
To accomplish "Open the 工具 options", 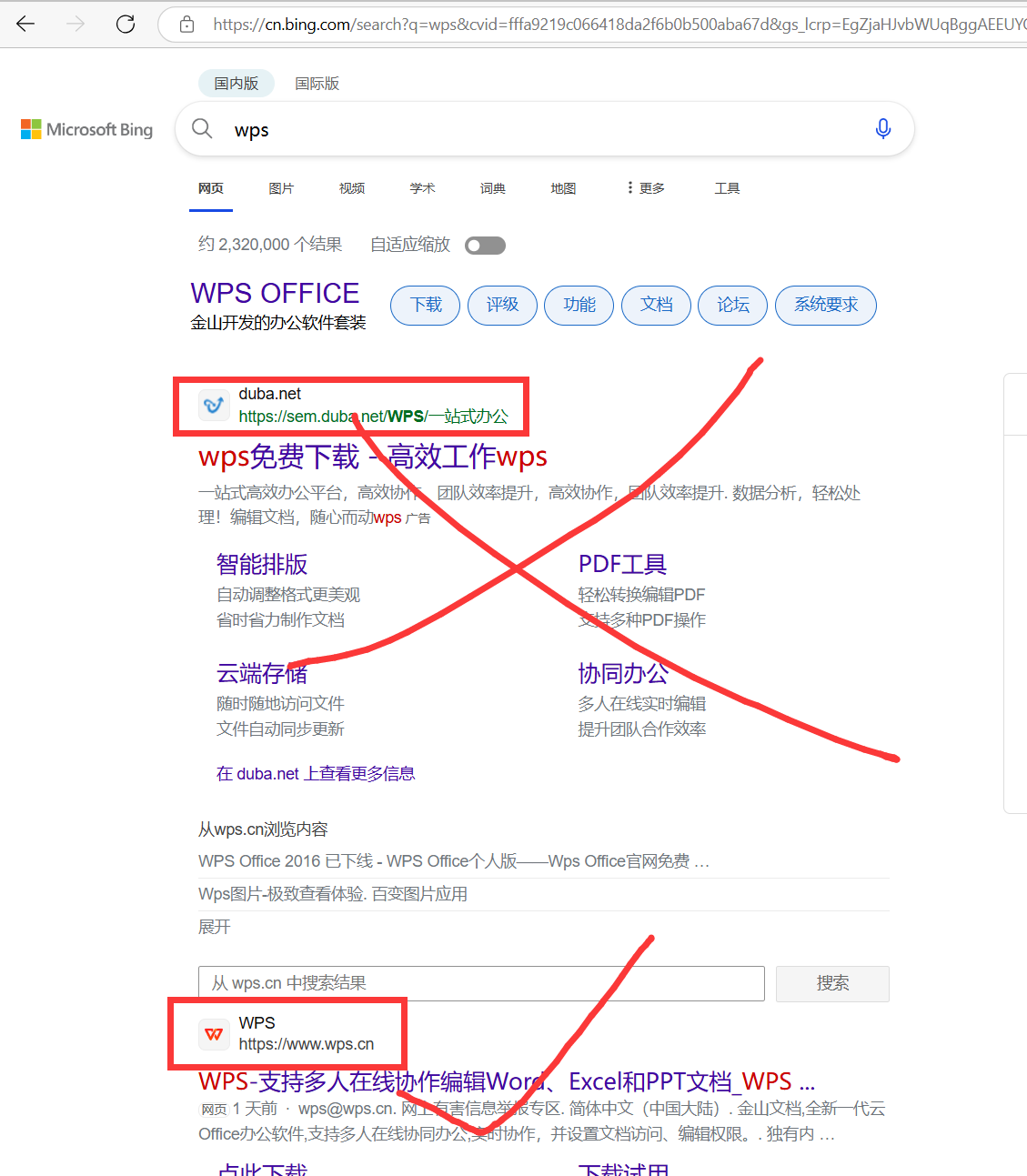I will click(x=727, y=187).
